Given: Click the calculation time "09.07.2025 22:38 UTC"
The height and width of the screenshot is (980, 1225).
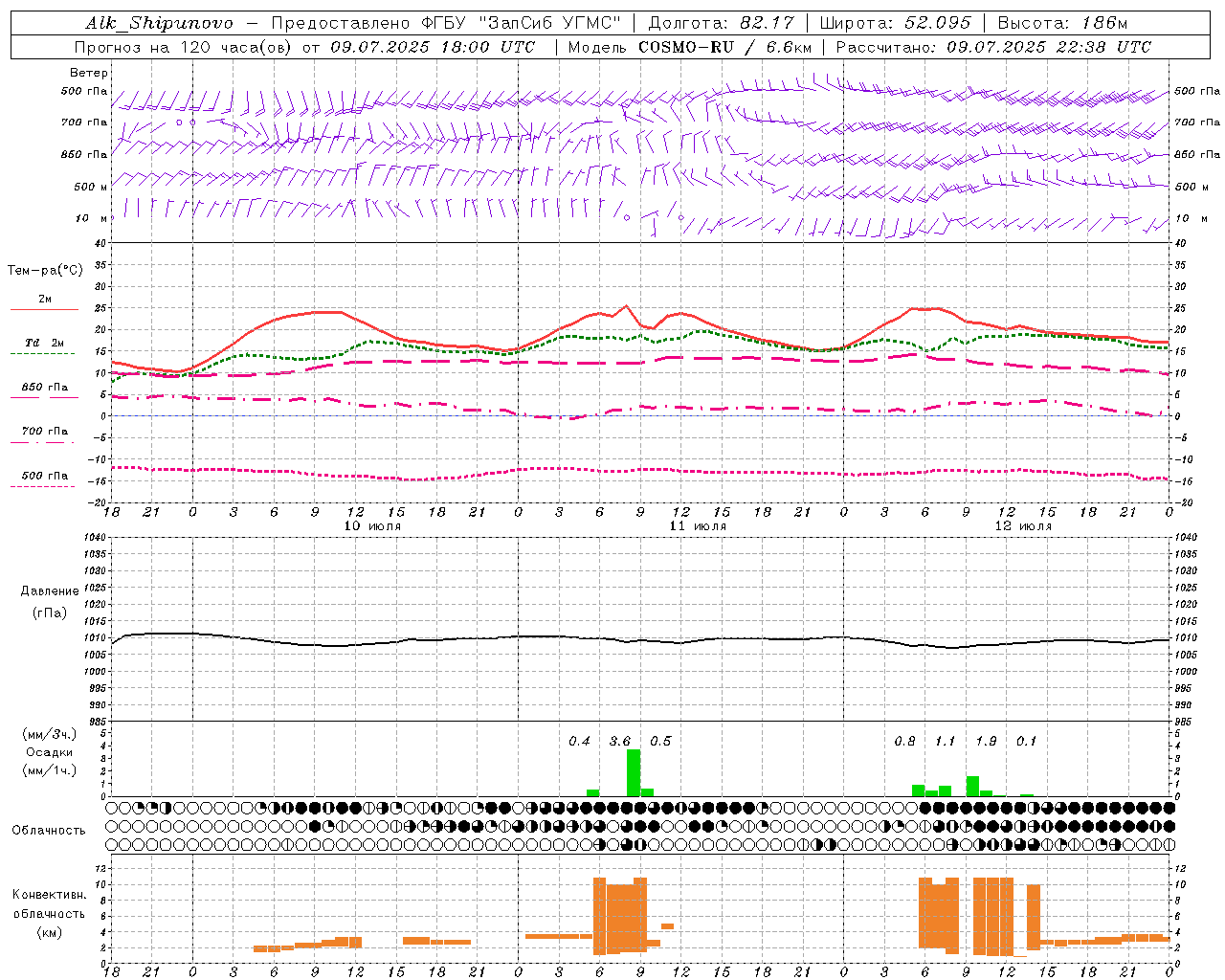Looking at the screenshot, I should click(1049, 47).
